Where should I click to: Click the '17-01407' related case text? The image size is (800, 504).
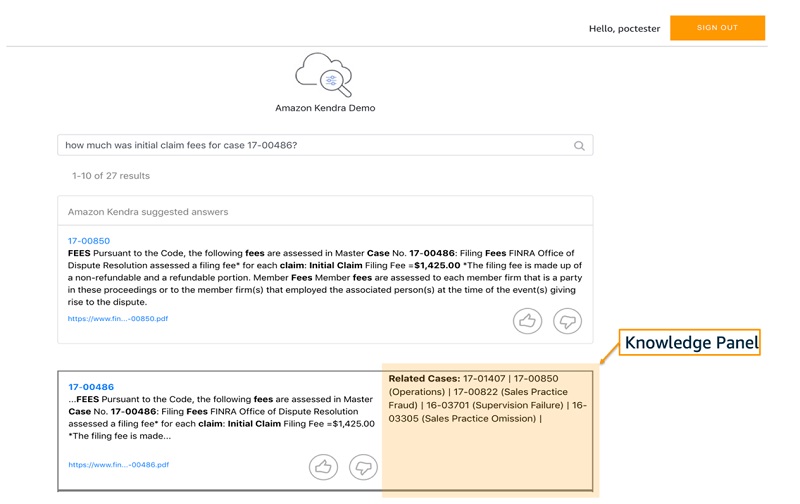click(x=484, y=379)
